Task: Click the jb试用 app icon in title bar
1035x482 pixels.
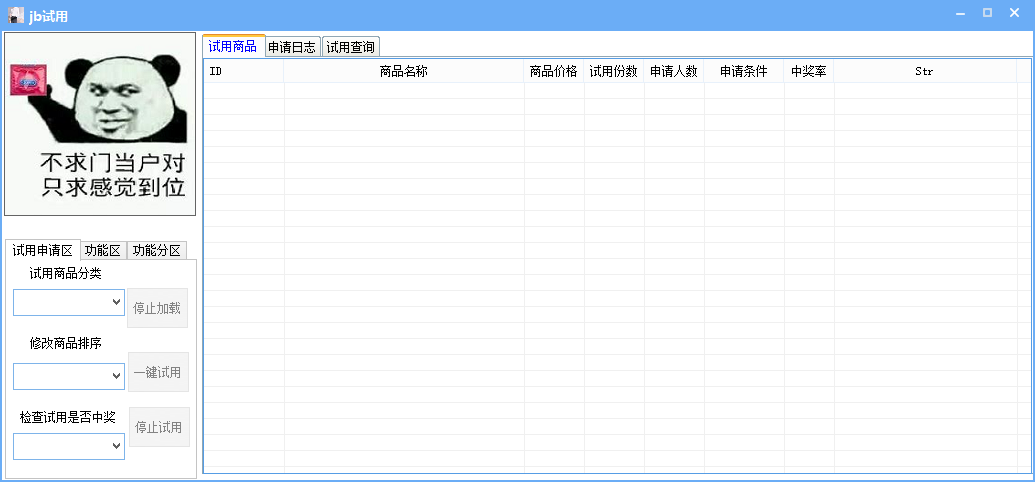Action: (x=16, y=15)
